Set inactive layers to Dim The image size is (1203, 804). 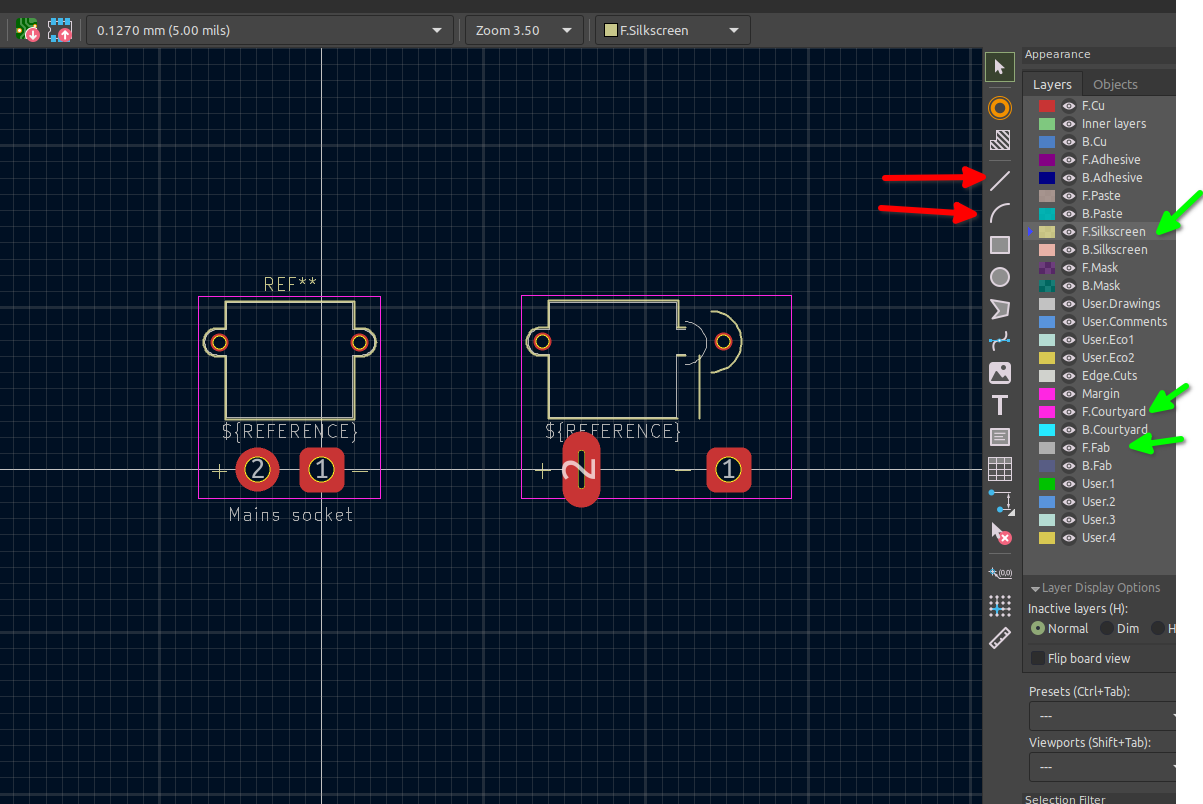pyautogui.click(x=1107, y=628)
